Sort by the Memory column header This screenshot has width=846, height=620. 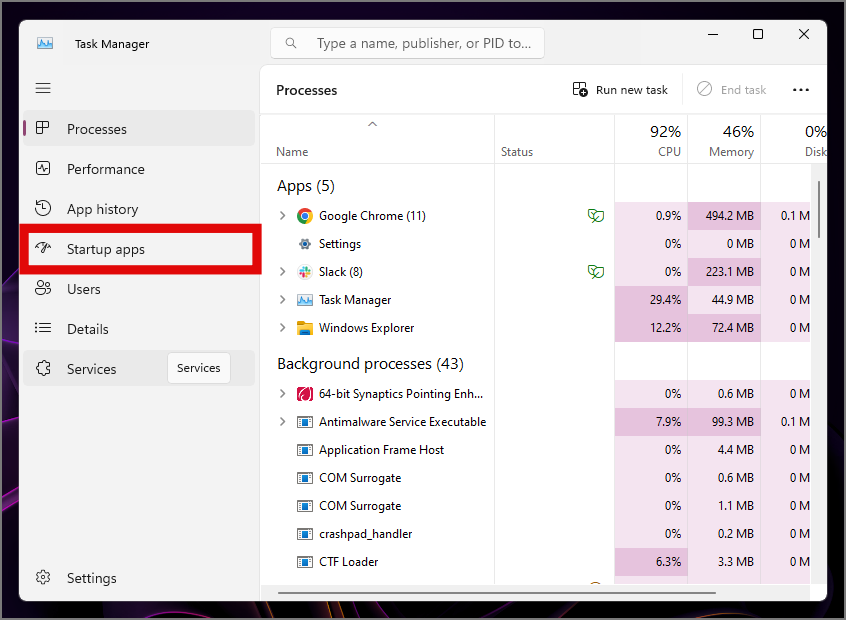click(724, 139)
